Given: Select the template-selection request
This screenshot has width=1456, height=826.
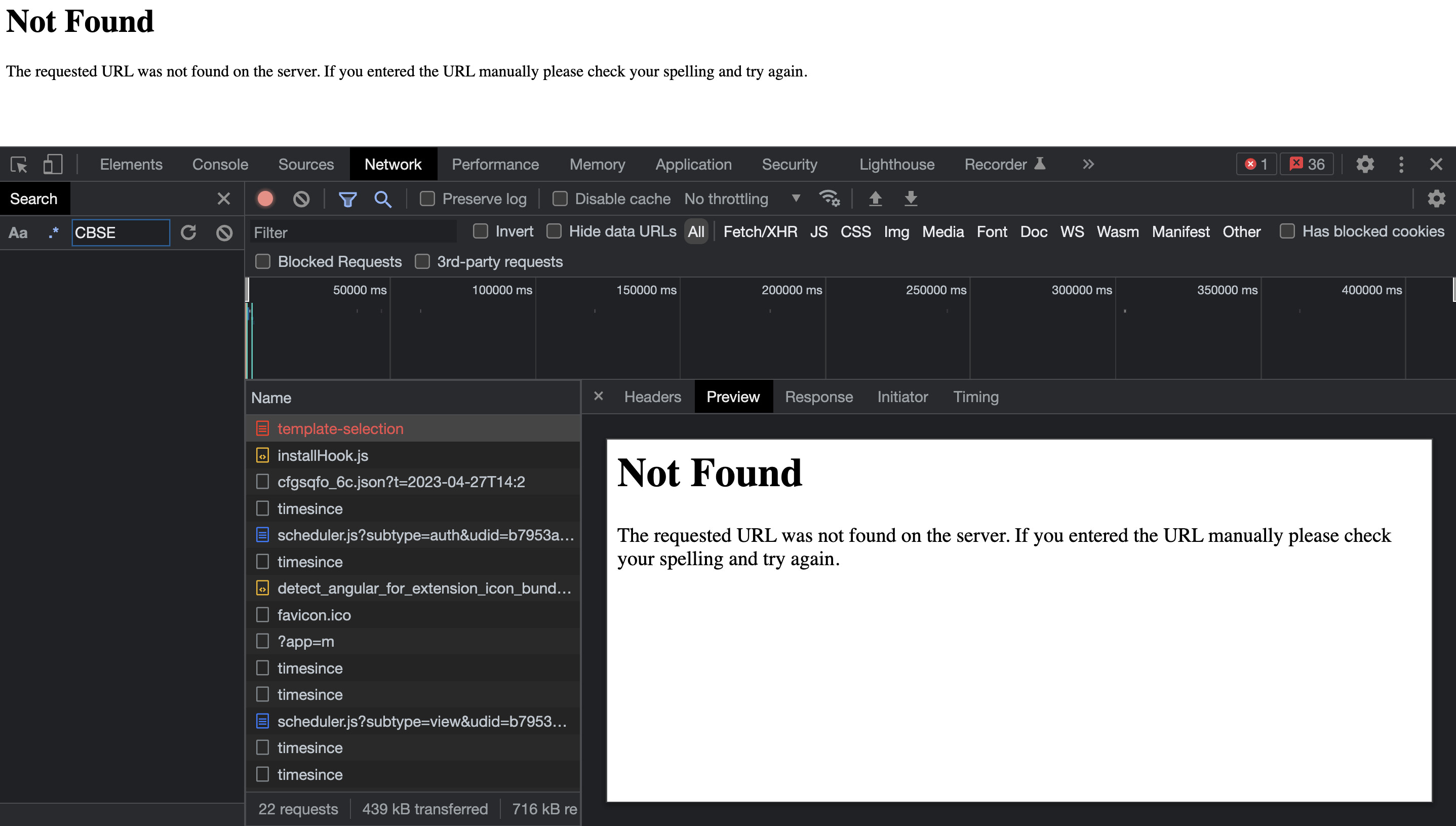Looking at the screenshot, I should point(340,428).
